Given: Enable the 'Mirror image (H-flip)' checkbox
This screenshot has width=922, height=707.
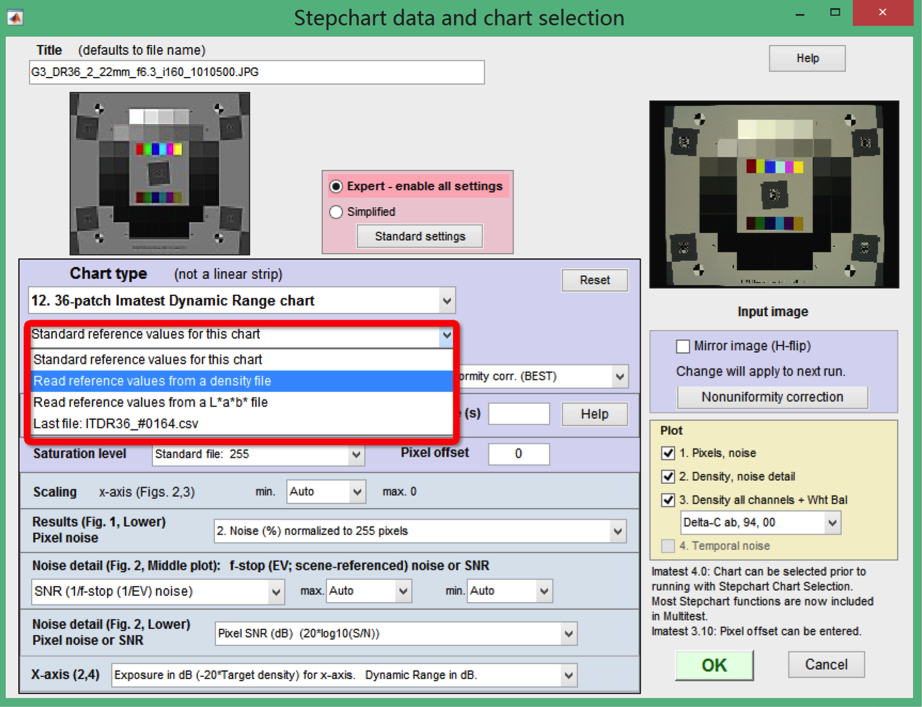Looking at the screenshot, I should [683, 346].
